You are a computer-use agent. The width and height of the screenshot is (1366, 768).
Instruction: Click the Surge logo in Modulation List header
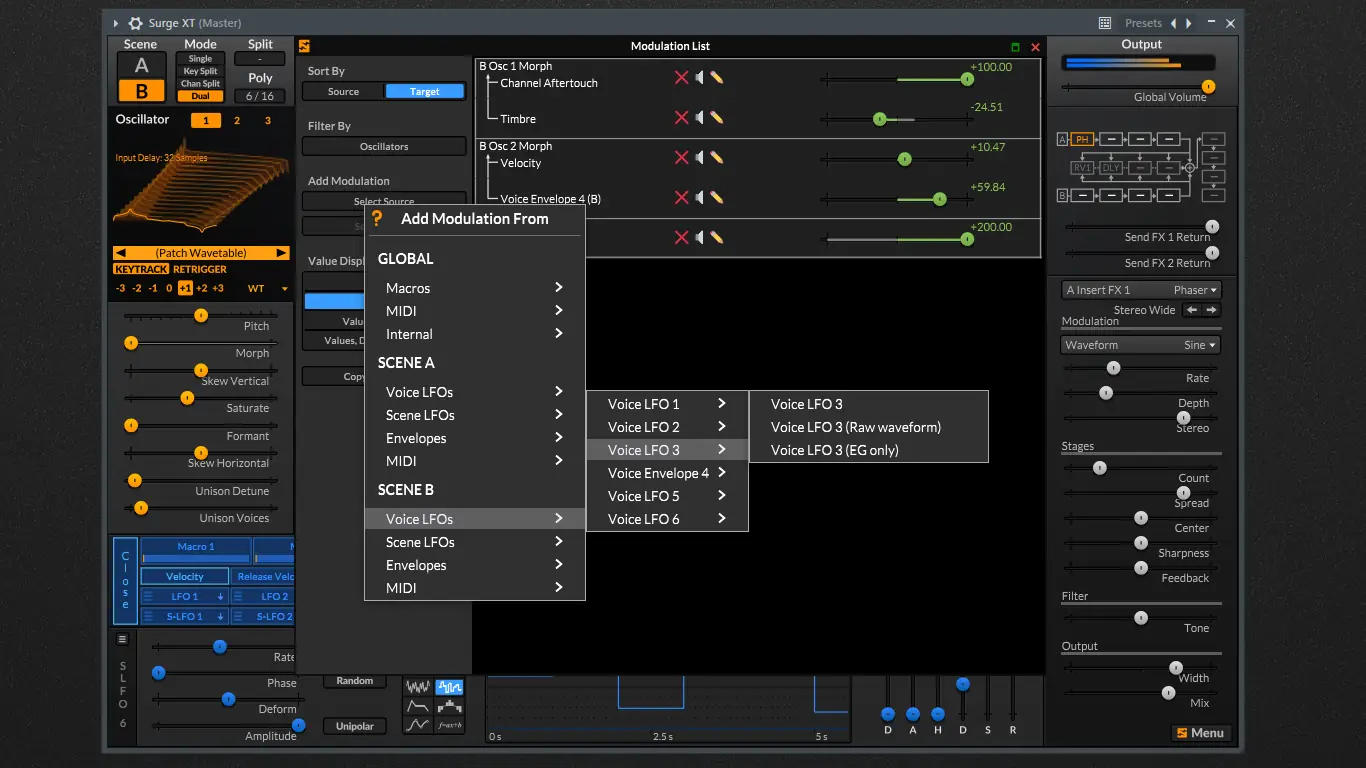(304, 45)
